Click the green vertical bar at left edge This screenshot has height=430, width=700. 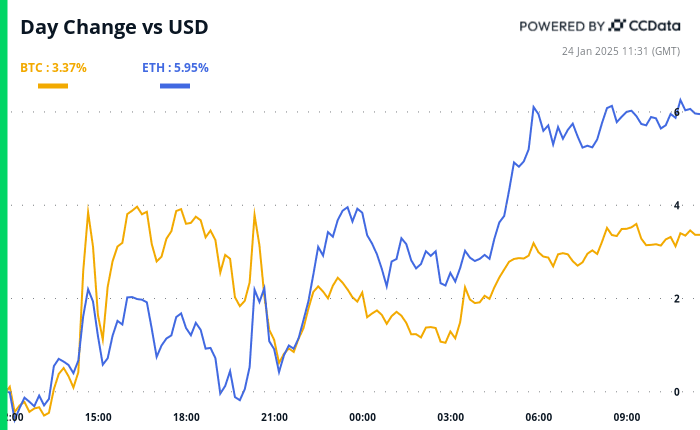click(3, 215)
